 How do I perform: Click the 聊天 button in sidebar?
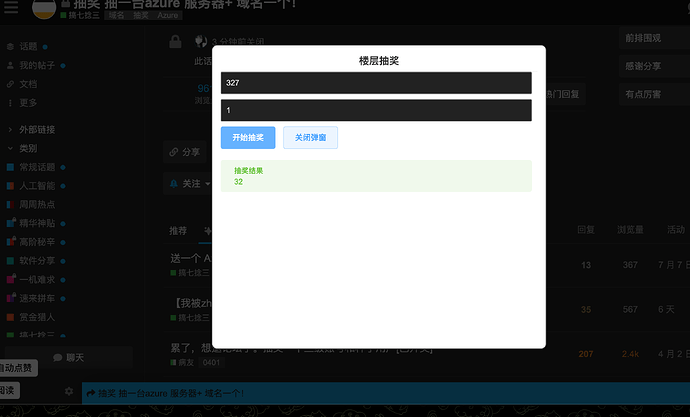(x=68, y=358)
